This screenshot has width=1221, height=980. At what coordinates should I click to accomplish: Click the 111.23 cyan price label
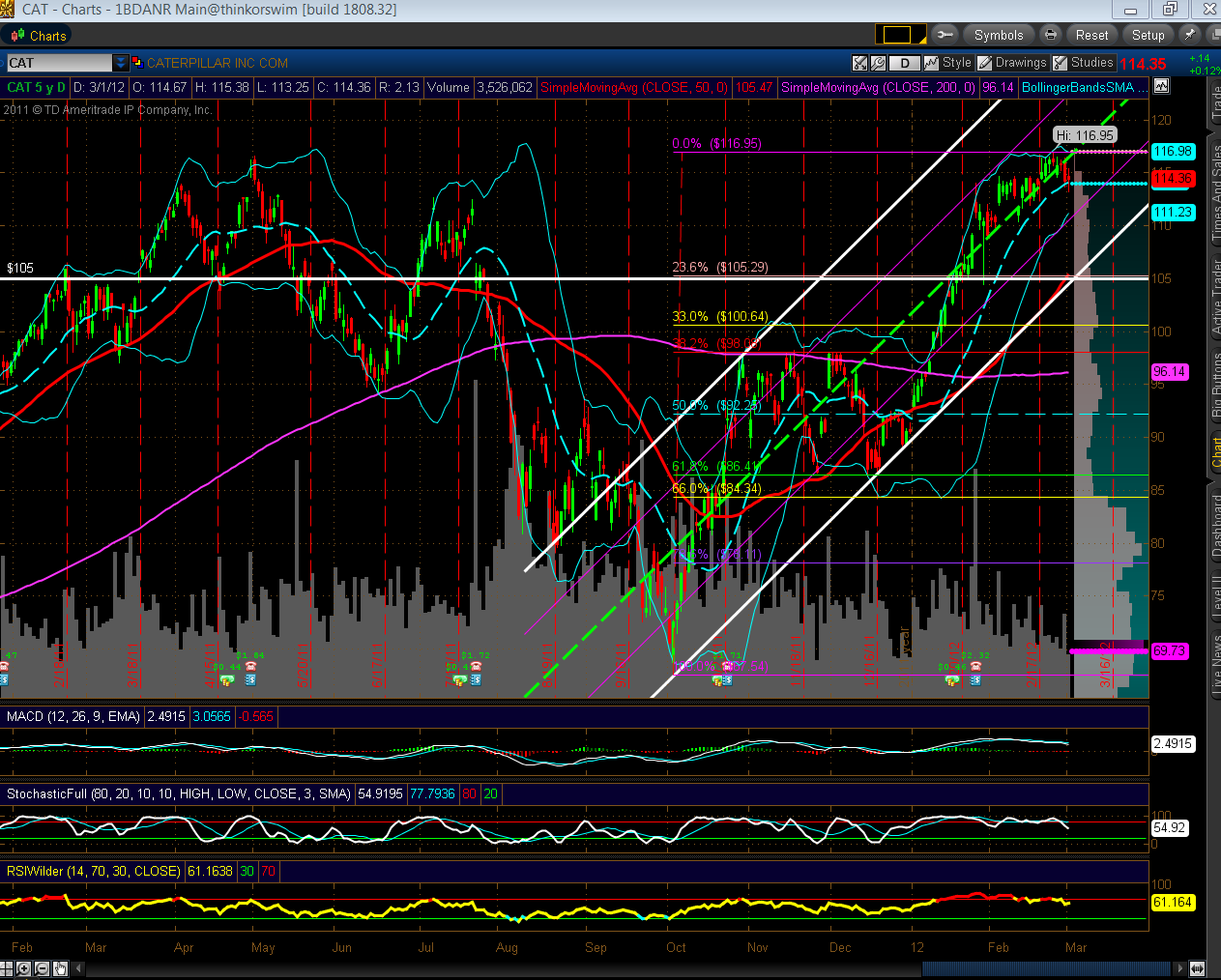1173,213
